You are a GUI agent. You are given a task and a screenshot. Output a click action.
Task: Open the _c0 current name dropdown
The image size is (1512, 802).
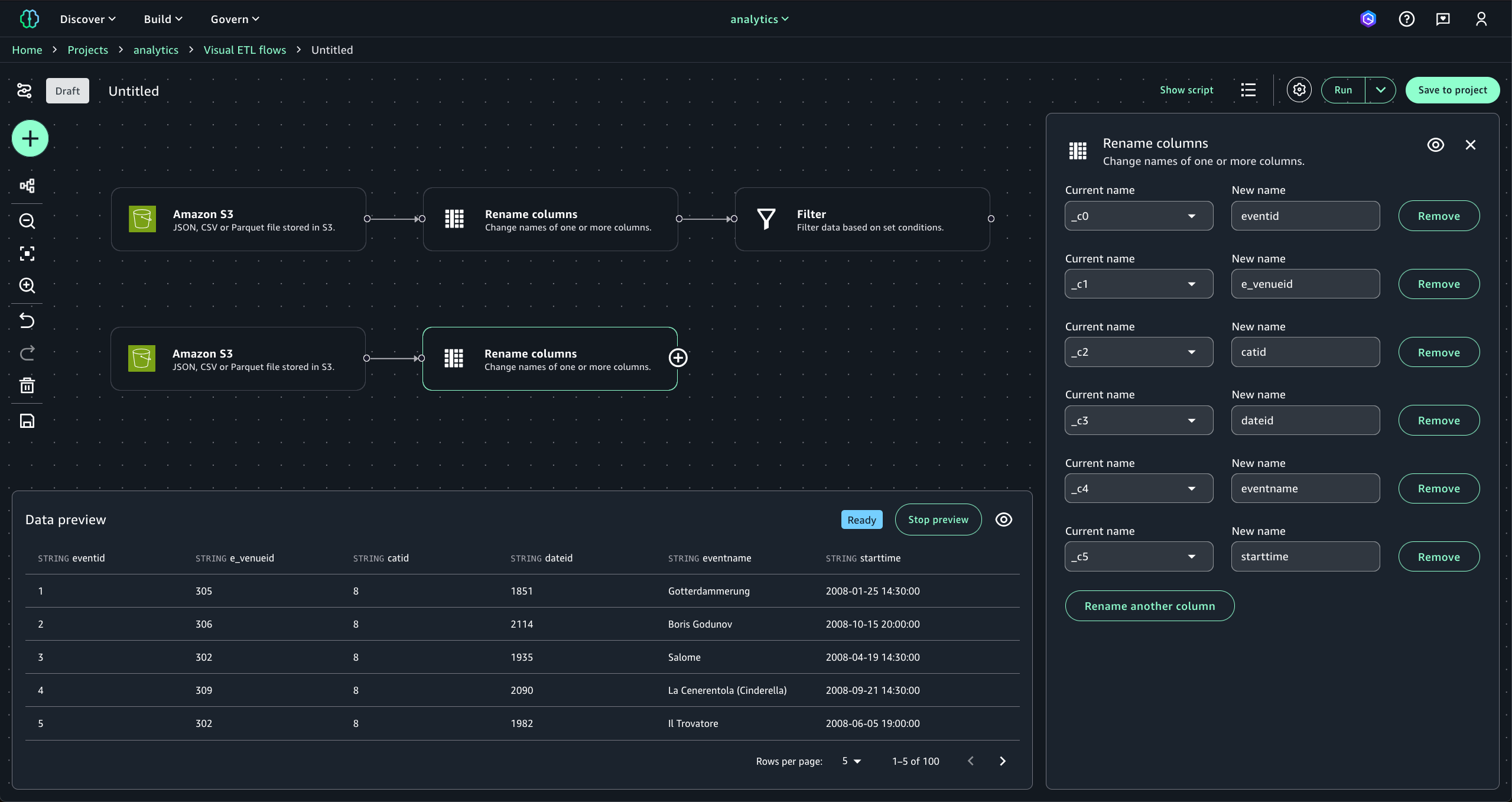(1139, 216)
